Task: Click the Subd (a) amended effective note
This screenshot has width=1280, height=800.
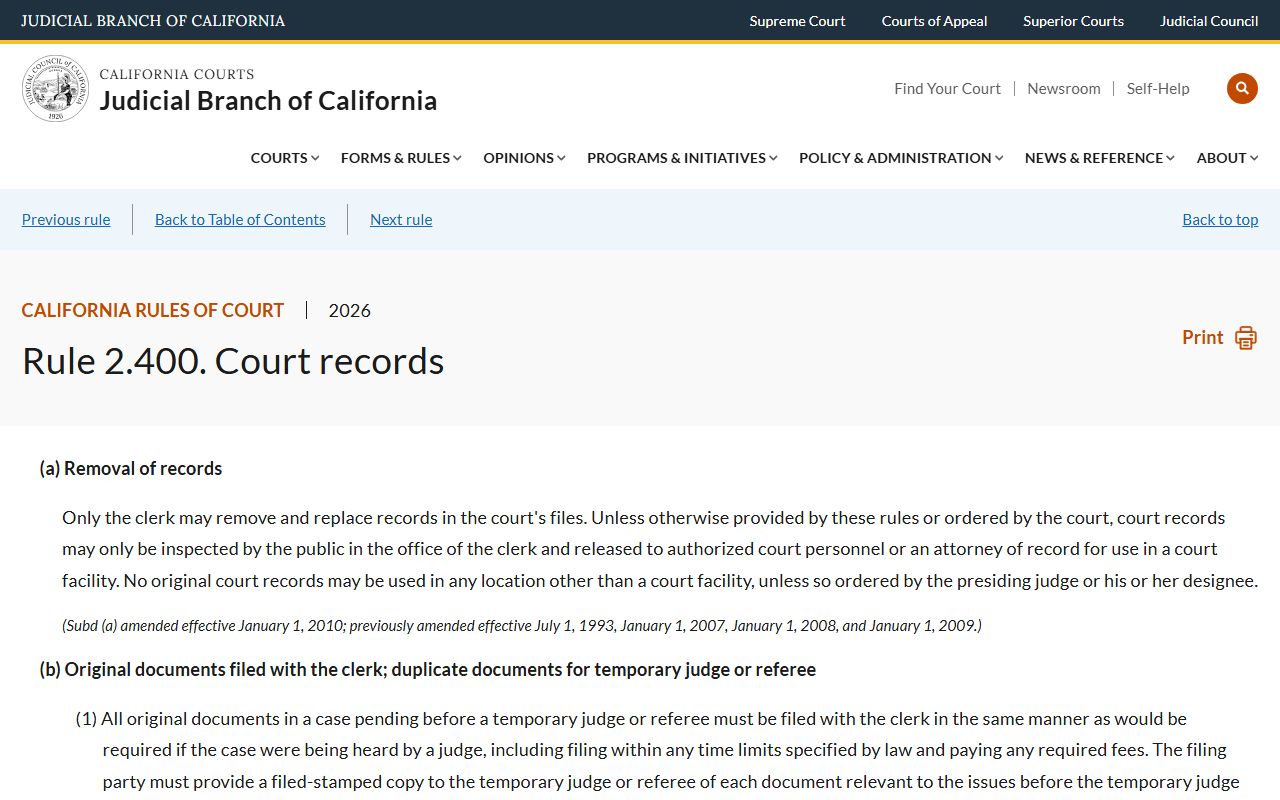Action: click(x=522, y=626)
